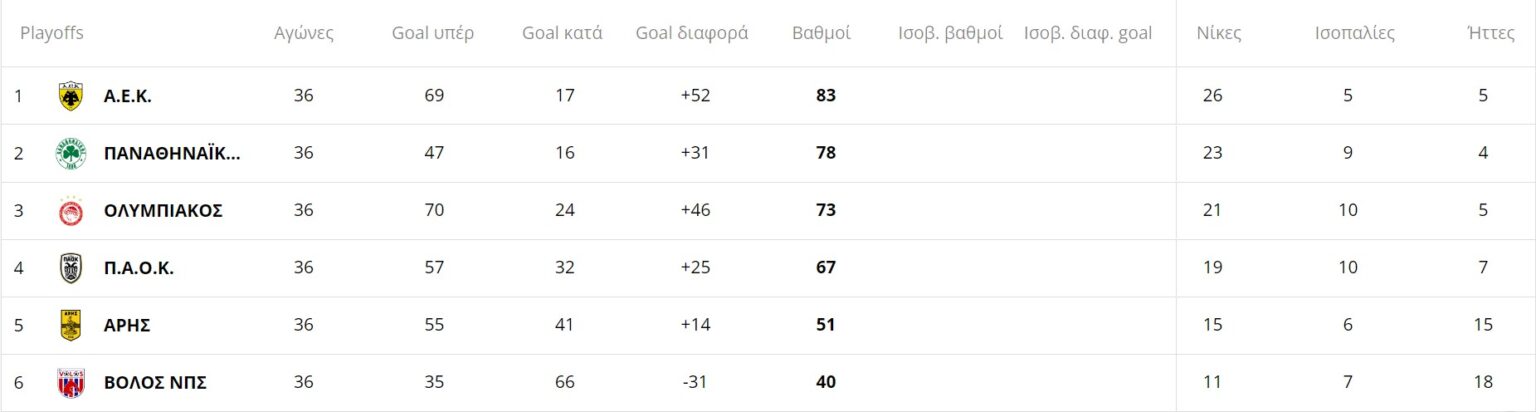The width and height of the screenshot is (1536, 412).
Task: Sort table by Βαθμοί column header
Action: tap(821, 33)
